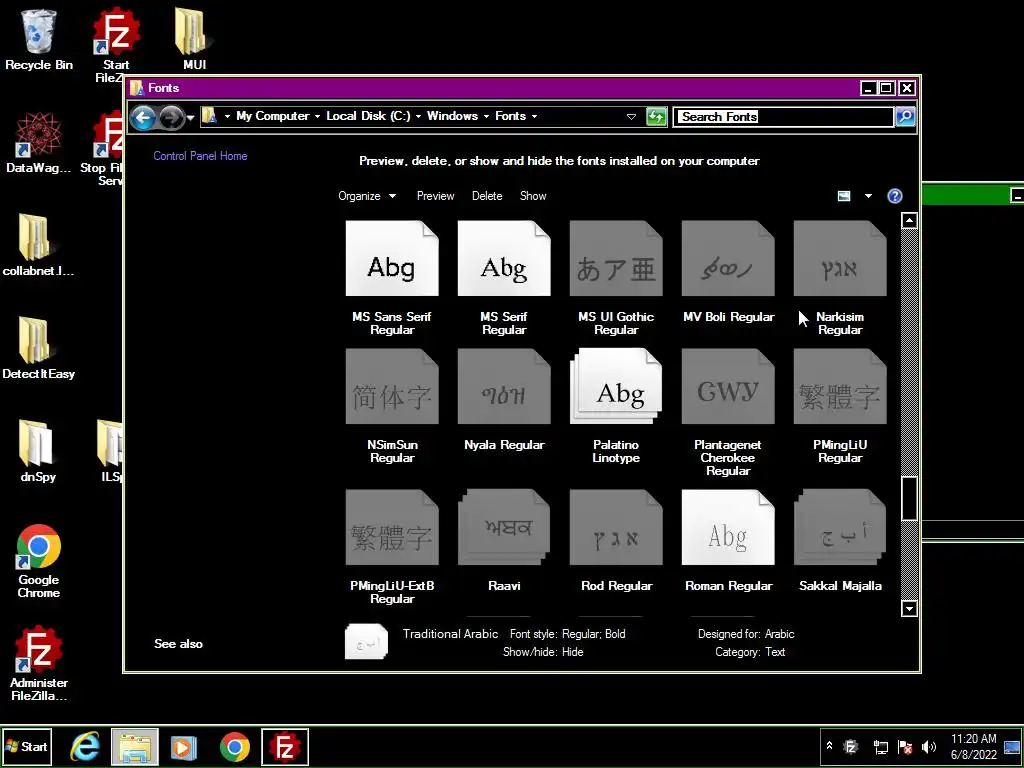Expand the Local Disk (C:) breadcrumb arrow
Image resolution: width=1024 pixels, height=768 pixels.
point(418,116)
